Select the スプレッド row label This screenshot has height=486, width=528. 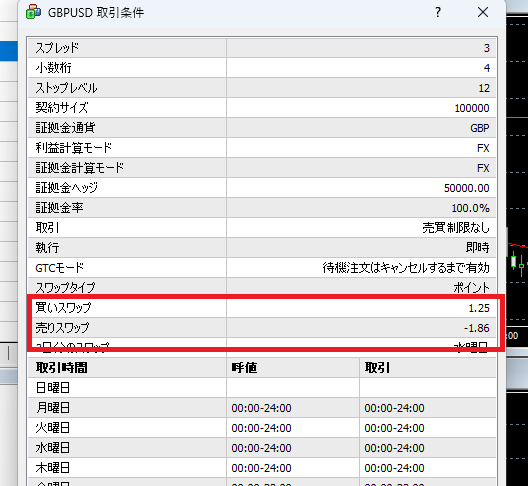point(57,48)
